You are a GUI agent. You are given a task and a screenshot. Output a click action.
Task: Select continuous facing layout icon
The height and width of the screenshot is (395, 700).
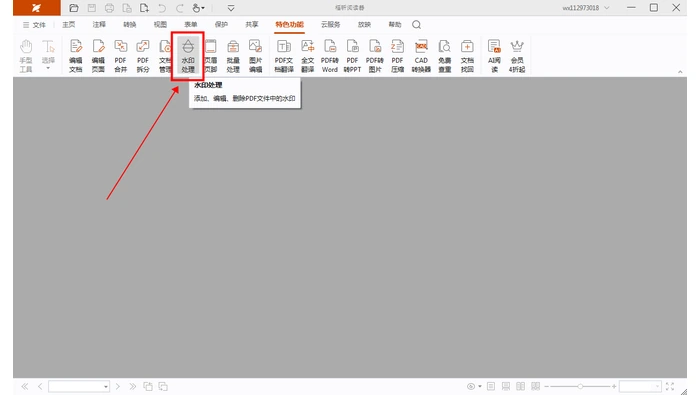pos(535,387)
